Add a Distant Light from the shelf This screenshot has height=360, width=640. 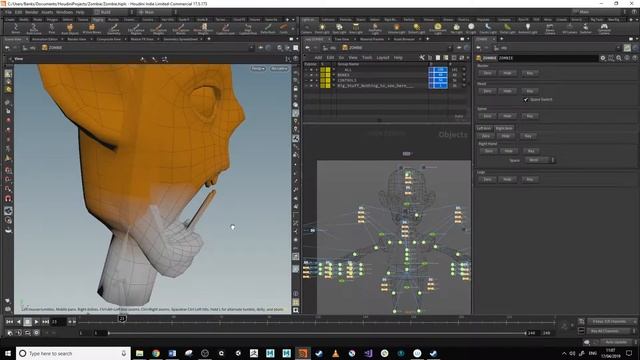click(416, 29)
